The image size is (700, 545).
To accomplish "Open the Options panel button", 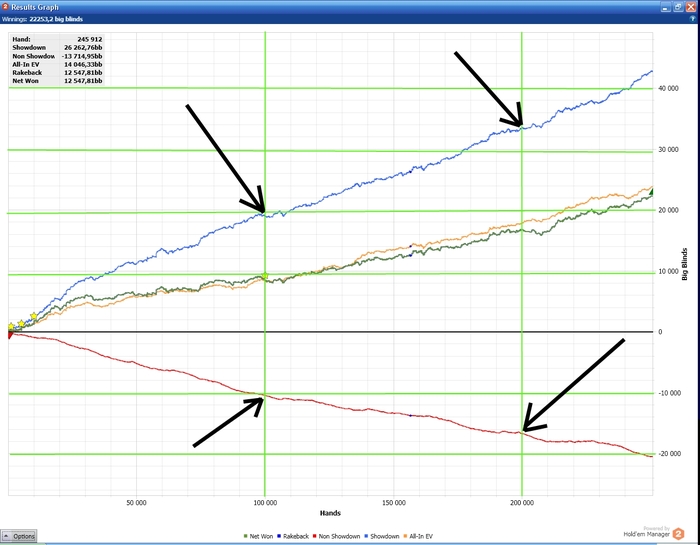I will [19, 536].
